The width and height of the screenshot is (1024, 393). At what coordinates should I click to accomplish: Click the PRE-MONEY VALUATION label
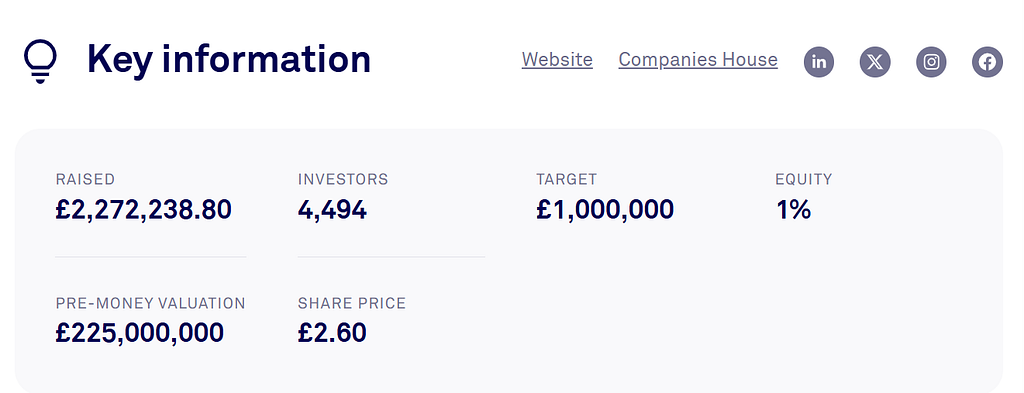151,304
